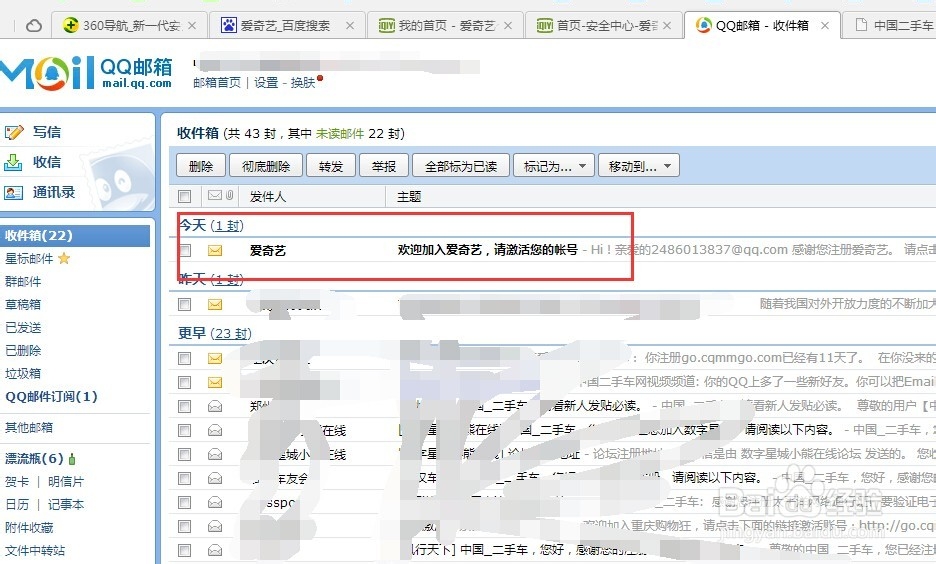936x564 pixels.
Task: Click the opened envelope icon in the 你好，感谢 mail row
Action: click(x=215, y=550)
